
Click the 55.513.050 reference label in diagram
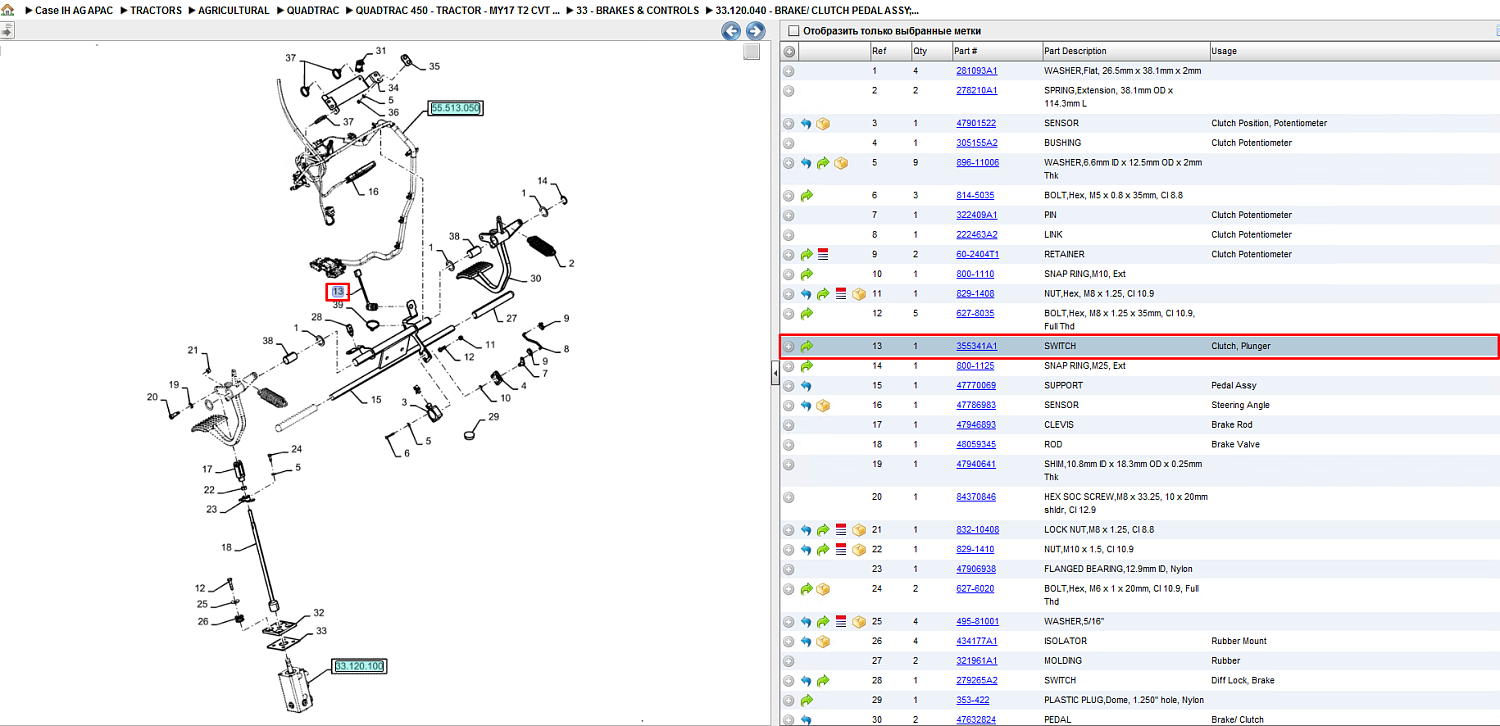click(456, 108)
